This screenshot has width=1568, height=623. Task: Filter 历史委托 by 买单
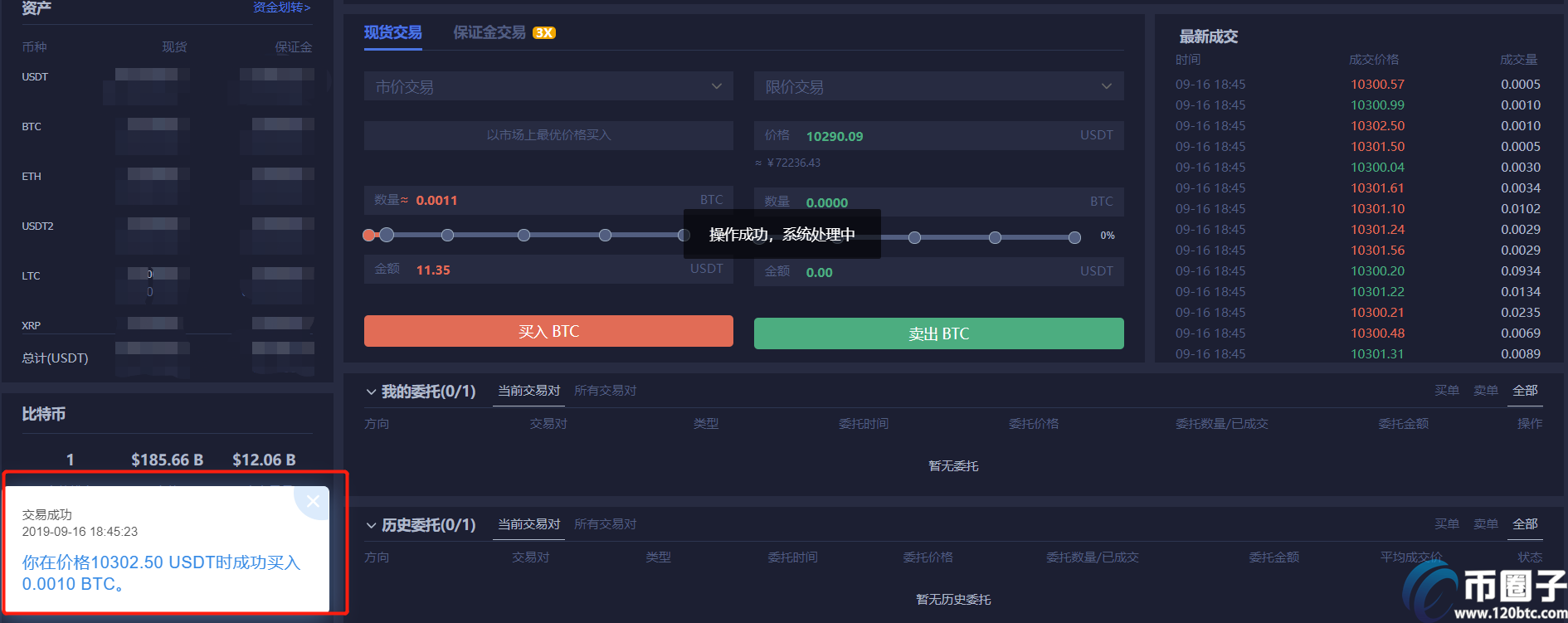click(x=1447, y=524)
